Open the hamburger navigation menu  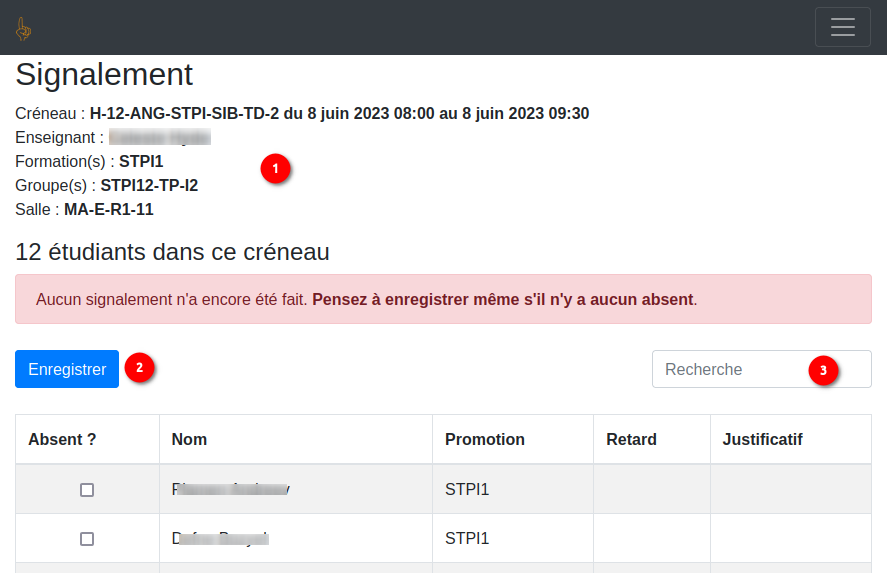click(842, 27)
